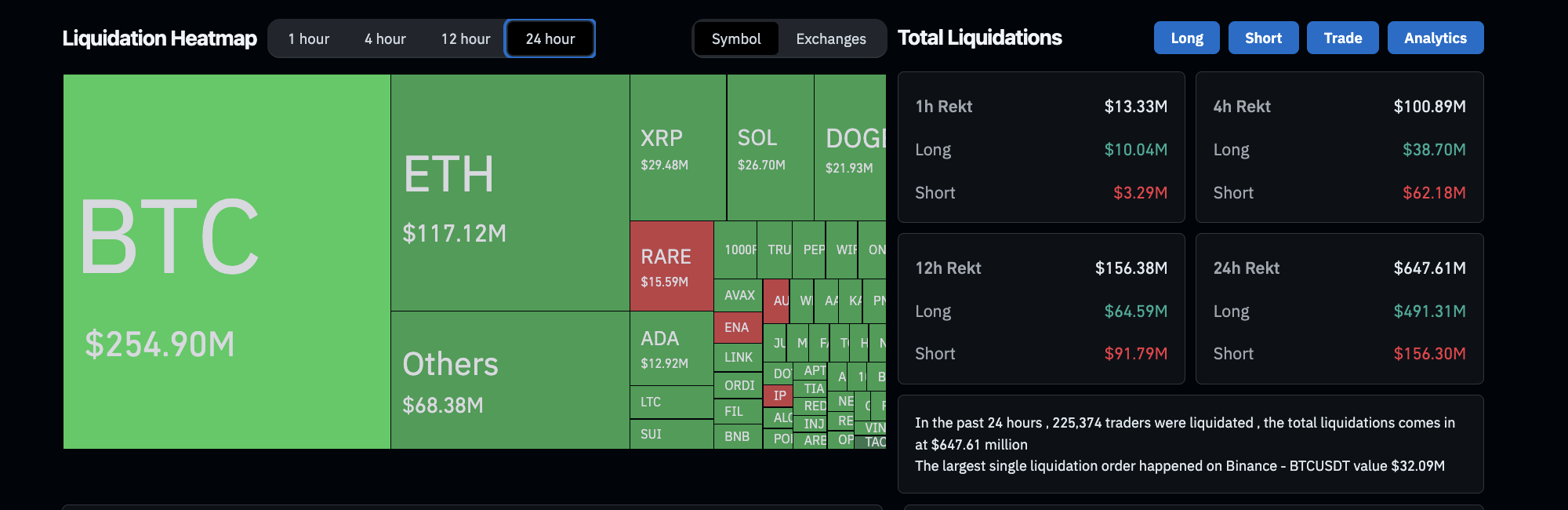The height and width of the screenshot is (510, 1568).
Task: Click the red IP heatmap tile
Action: (779, 395)
